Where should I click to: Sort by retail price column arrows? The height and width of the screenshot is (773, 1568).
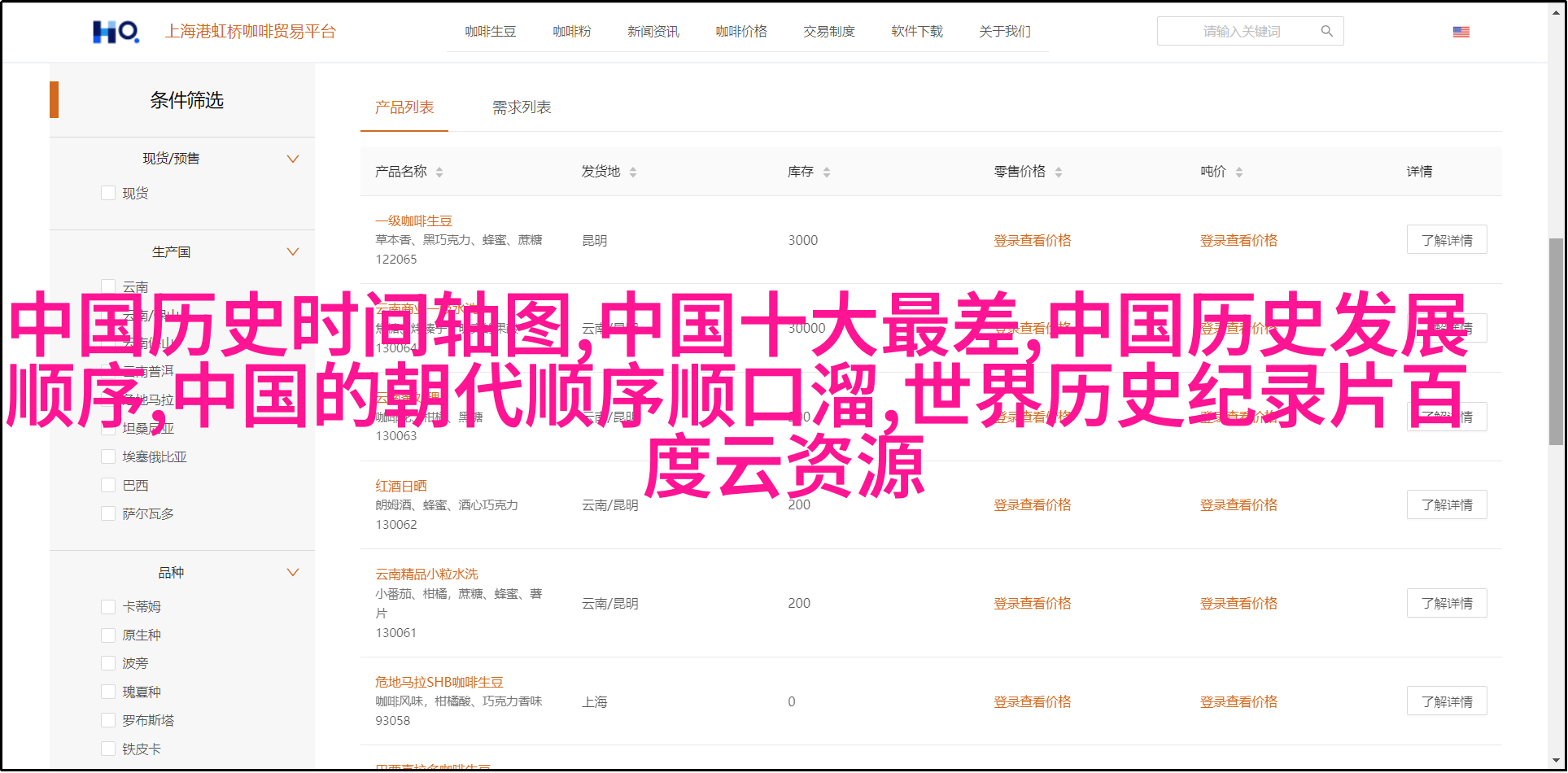click(1059, 173)
